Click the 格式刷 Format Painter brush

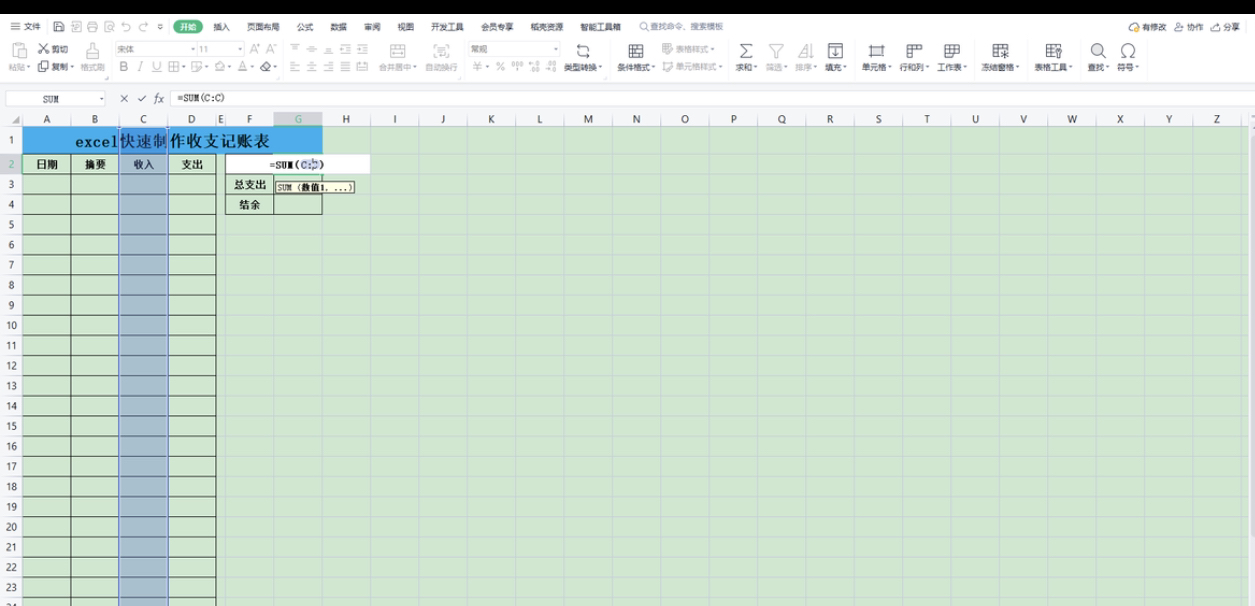point(92,57)
